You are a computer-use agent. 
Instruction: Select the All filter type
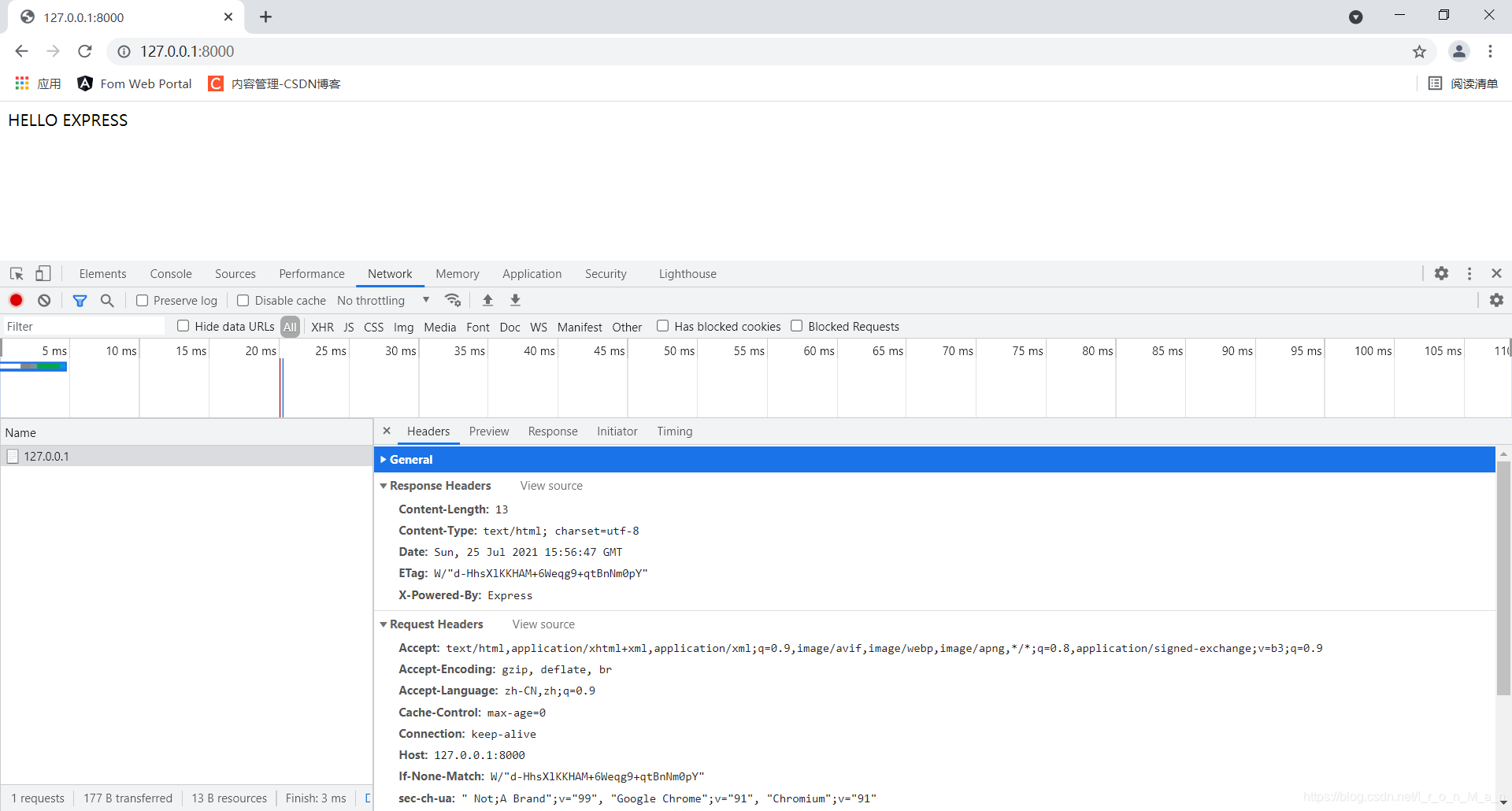point(290,327)
